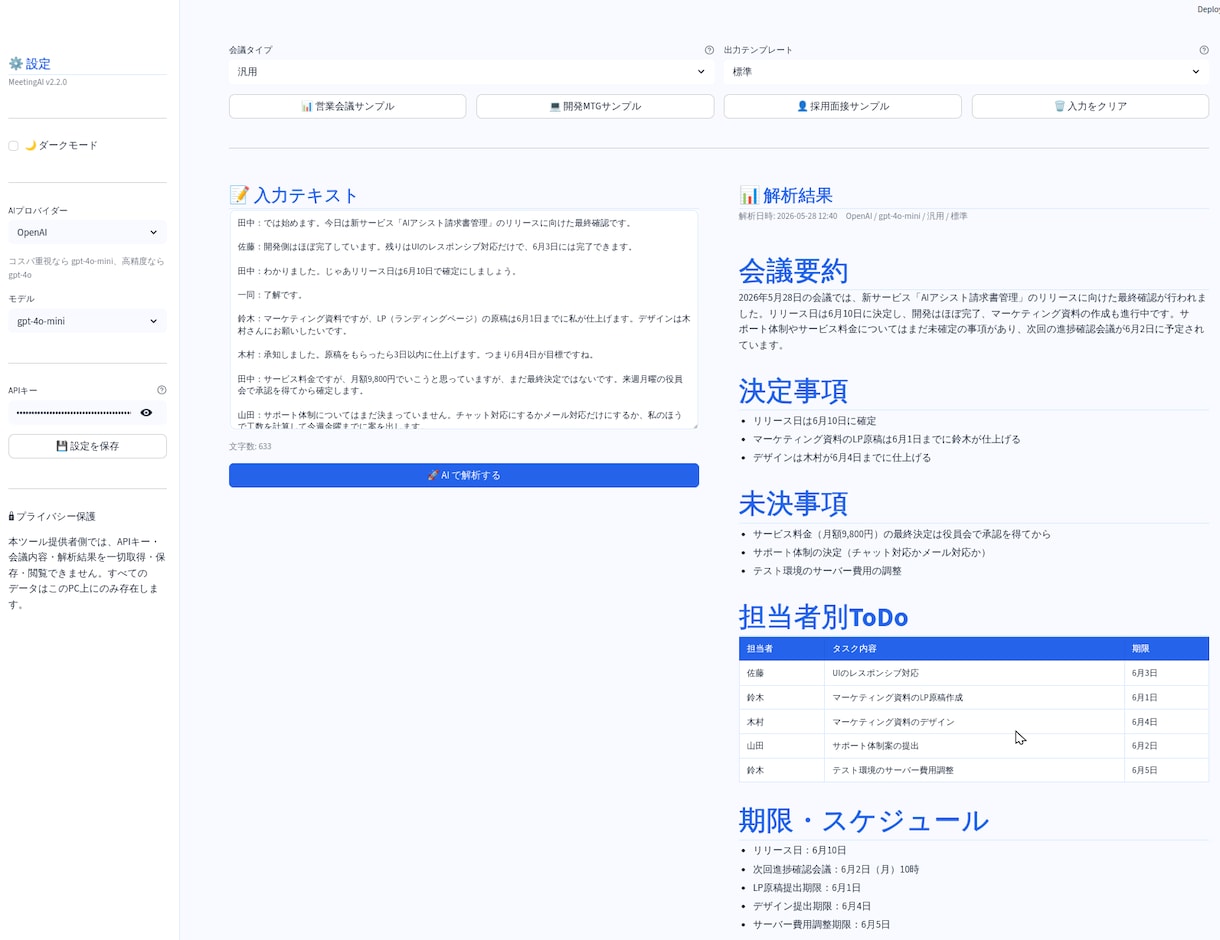Click the プライバシー保護 label

tap(52, 516)
